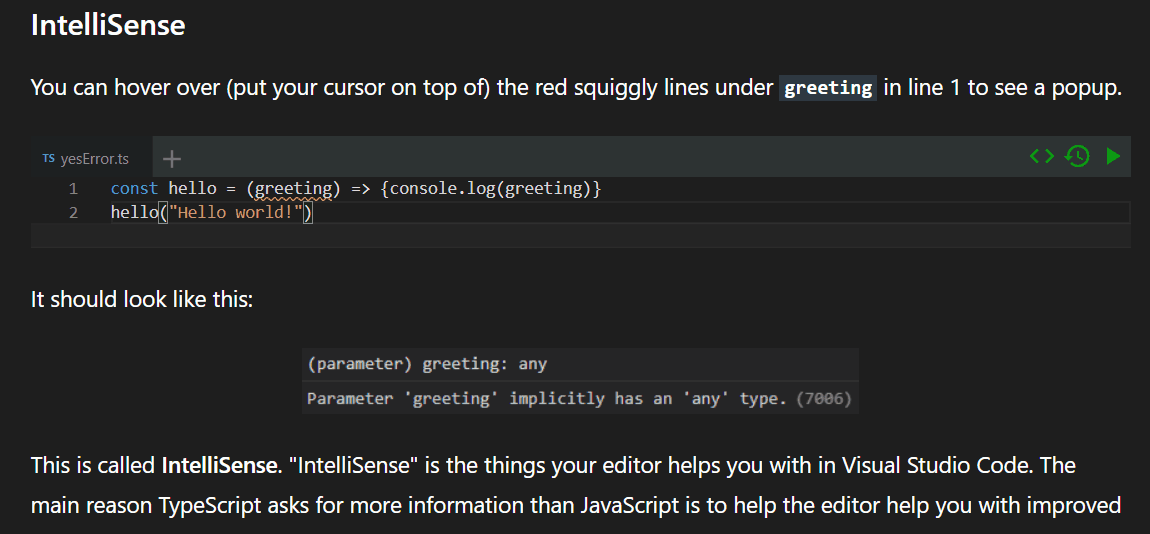Image resolution: width=1150 pixels, height=534 pixels.
Task: Click "It should look like this:" text
Action: pos(142,300)
